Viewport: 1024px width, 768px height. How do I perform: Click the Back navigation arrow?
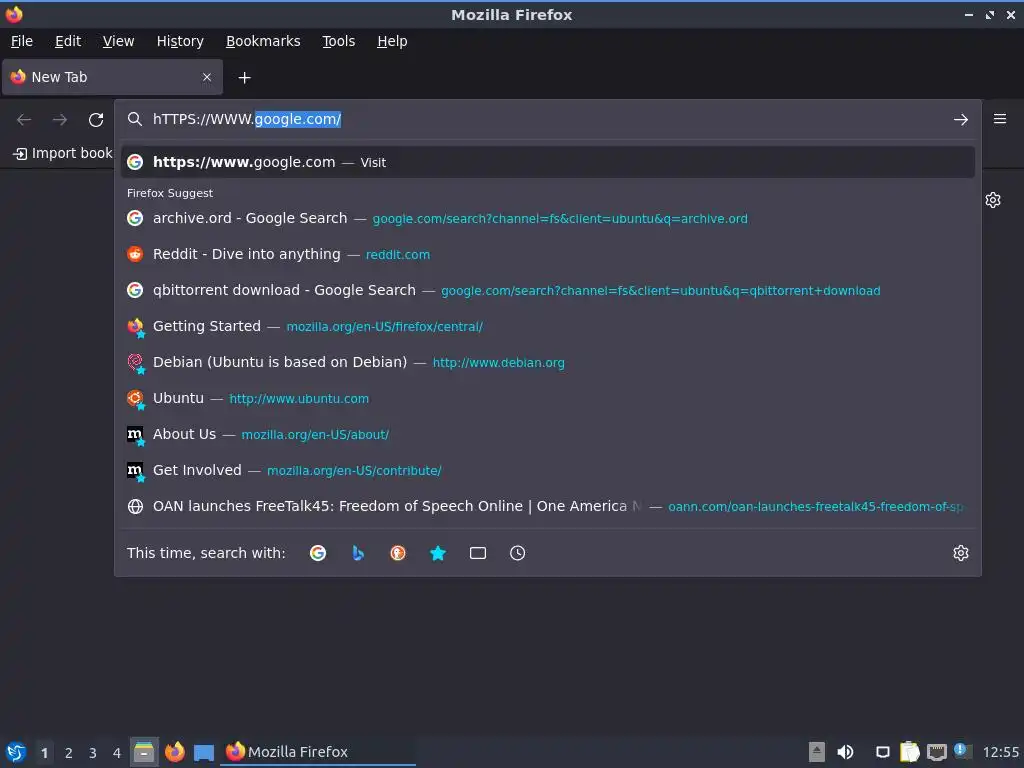pos(24,120)
